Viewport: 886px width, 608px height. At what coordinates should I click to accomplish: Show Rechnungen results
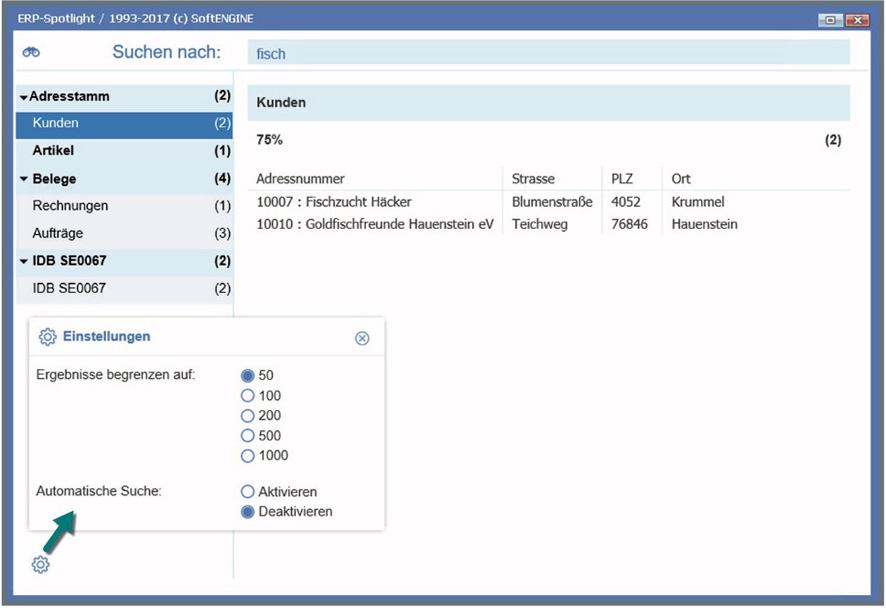click(x=70, y=206)
